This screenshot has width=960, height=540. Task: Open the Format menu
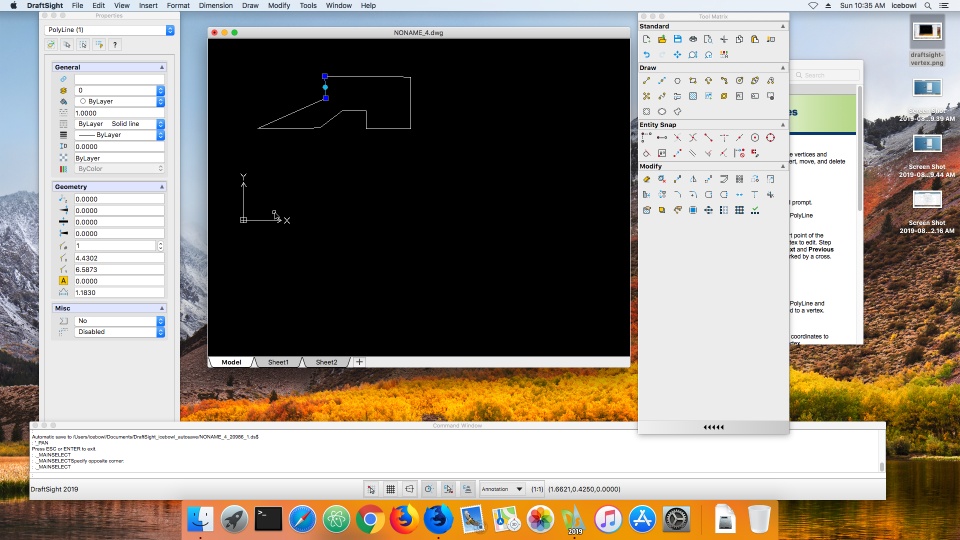coord(178,6)
